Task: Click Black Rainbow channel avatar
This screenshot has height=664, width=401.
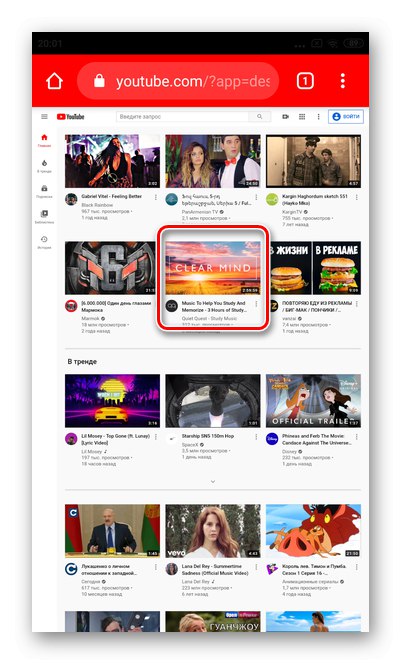Action: point(71,199)
